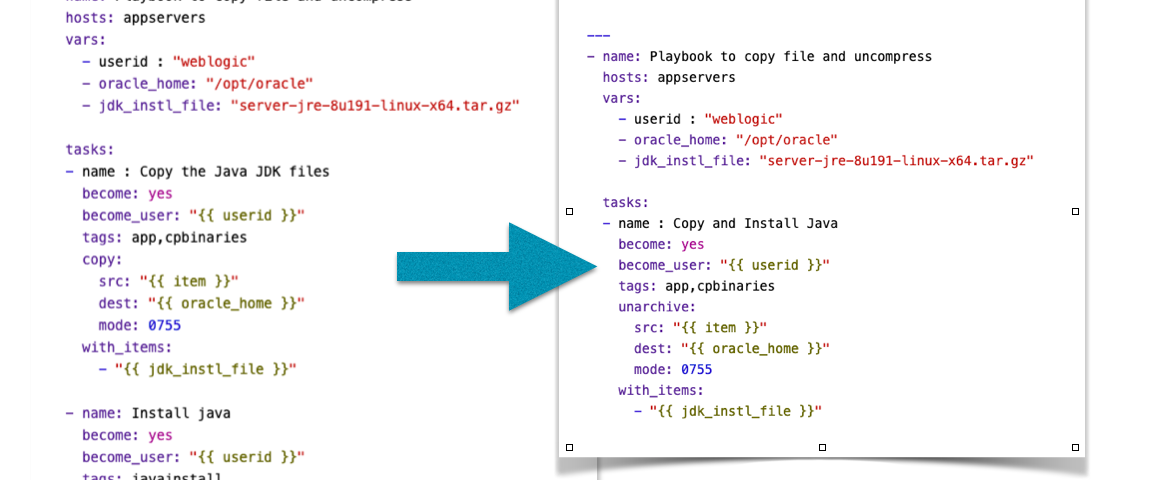Image resolution: width=1160 pixels, height=480 pixels.
Task: Click become_user line under Copy and Install Java
Action: [724, 265]
